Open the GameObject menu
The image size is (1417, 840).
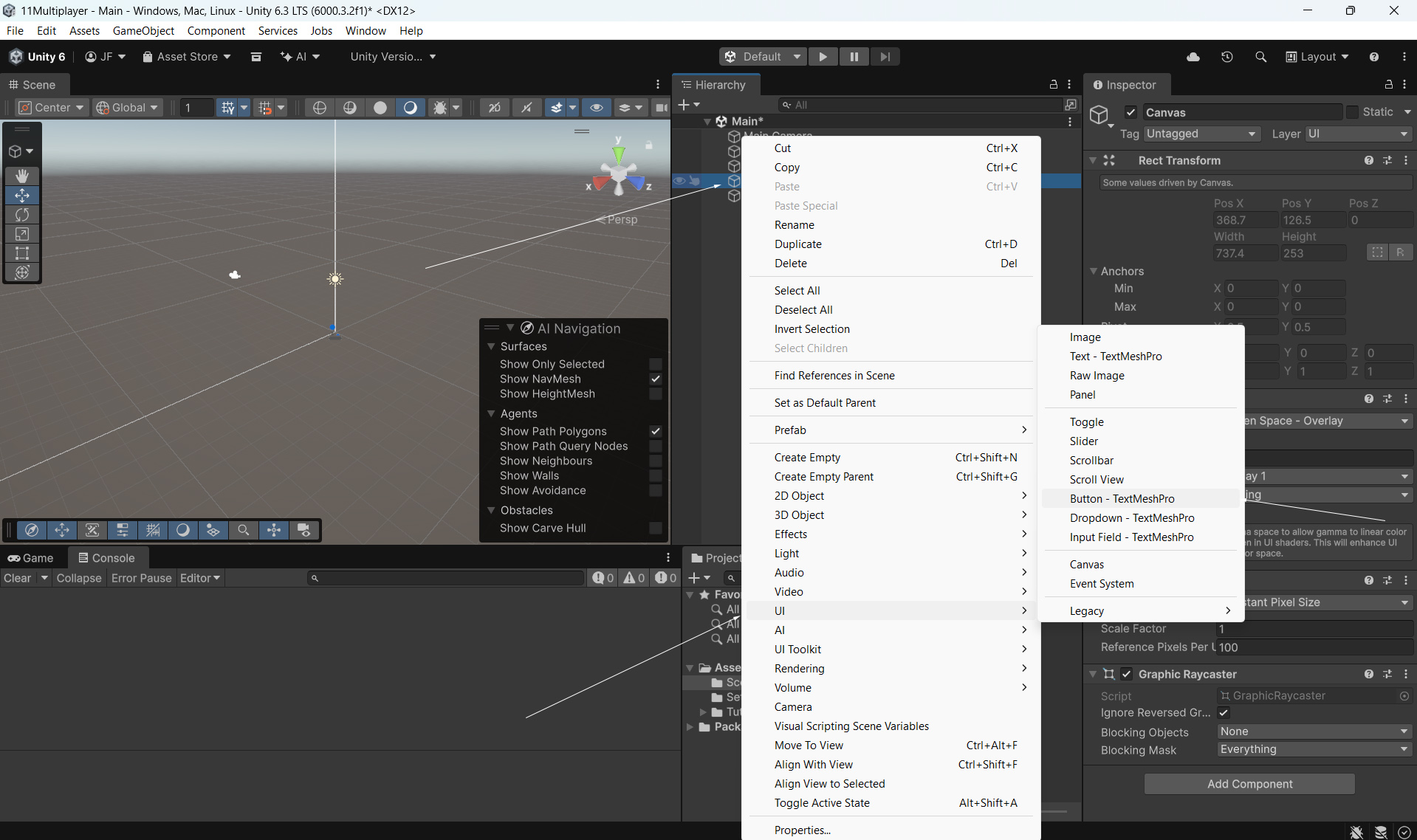[x=143, y=30]
